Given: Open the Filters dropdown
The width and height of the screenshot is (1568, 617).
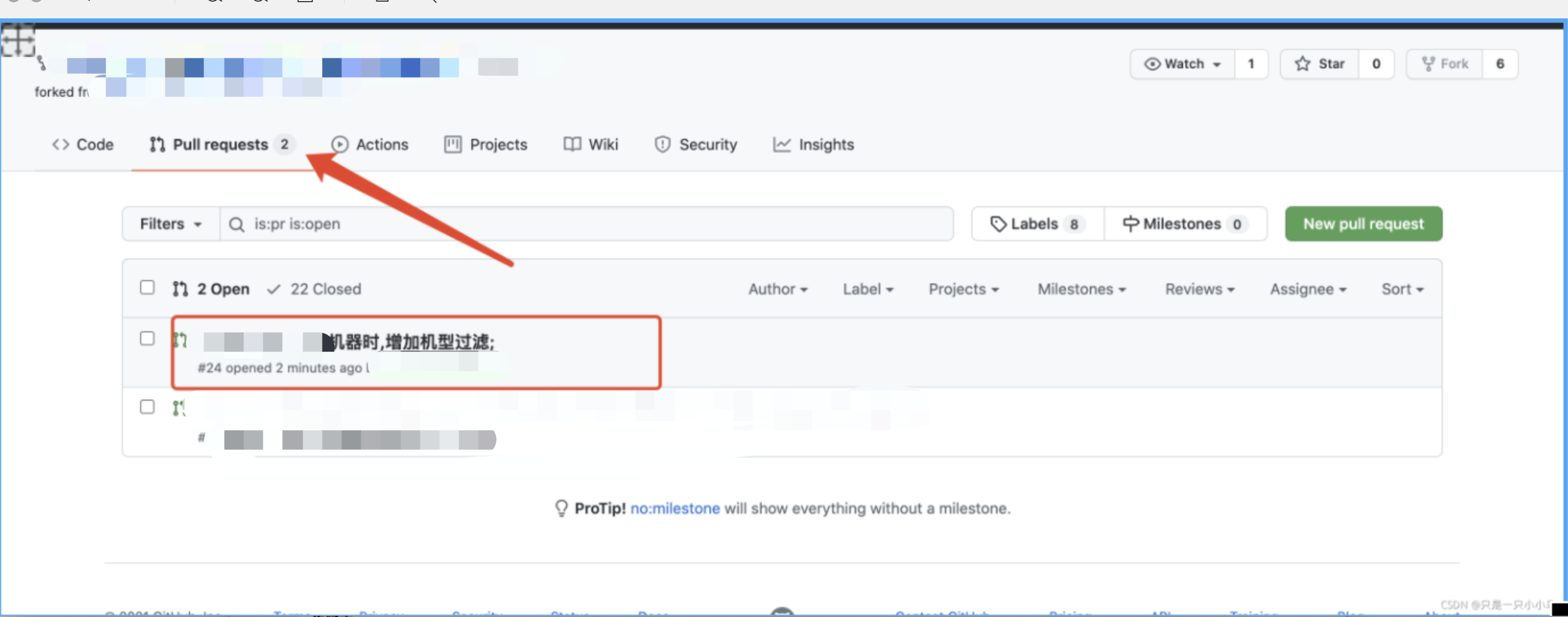Looking at the screenshot, I should click(170, 224).
